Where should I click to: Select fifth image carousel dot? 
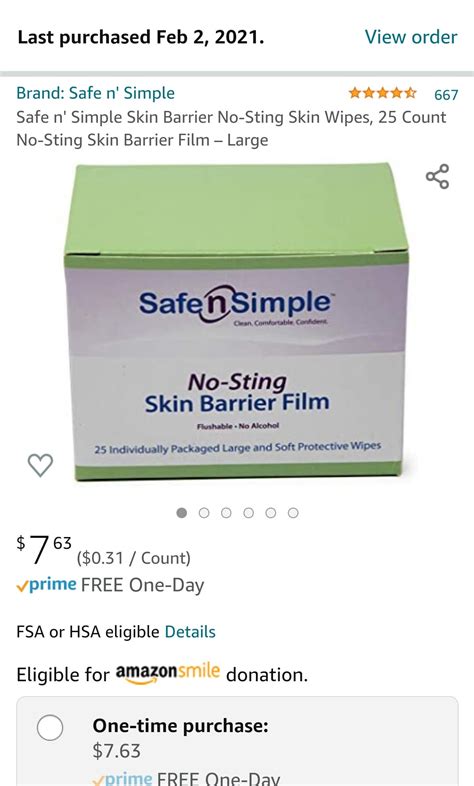(x=271, y=513)
